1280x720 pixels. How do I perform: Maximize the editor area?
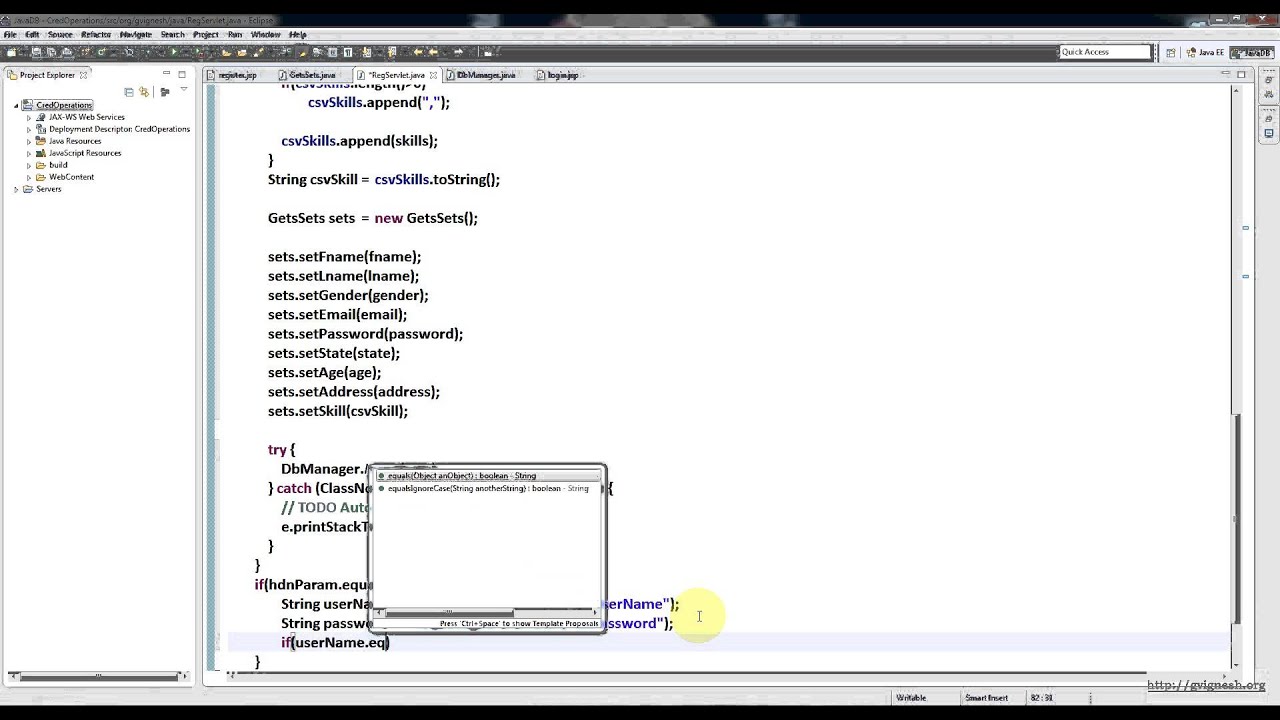click(1242, 74)
